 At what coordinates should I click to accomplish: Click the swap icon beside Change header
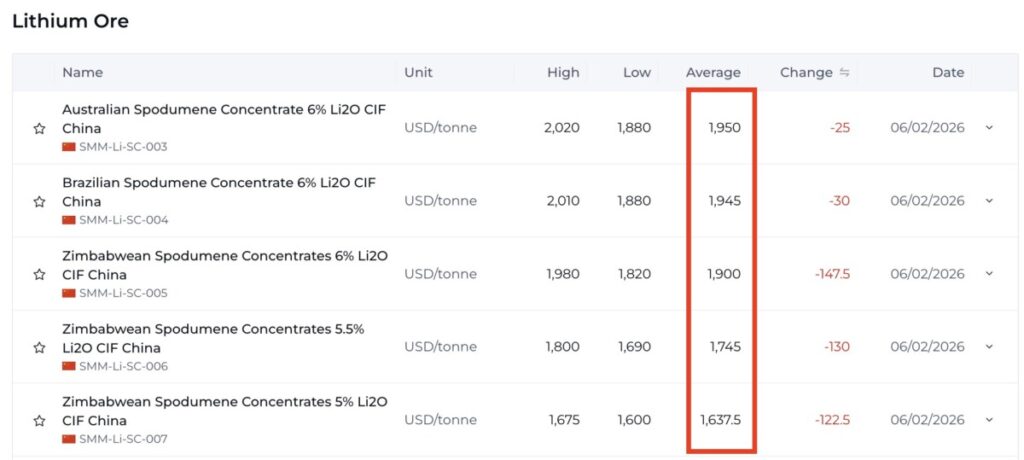845,72
